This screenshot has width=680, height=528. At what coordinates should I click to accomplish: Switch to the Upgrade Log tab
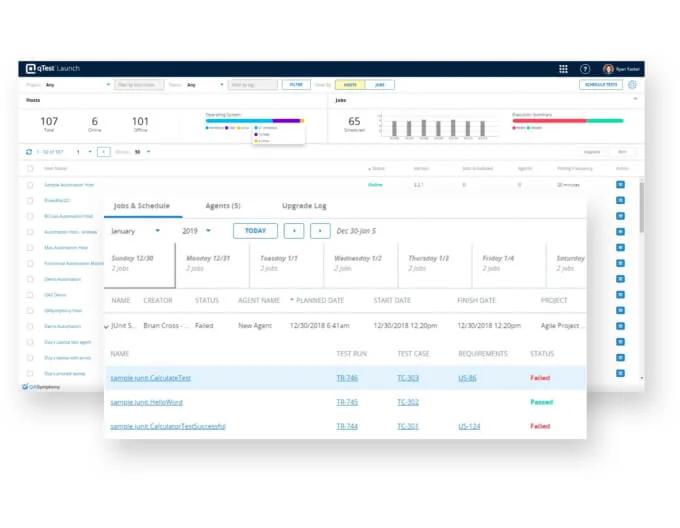304,206
